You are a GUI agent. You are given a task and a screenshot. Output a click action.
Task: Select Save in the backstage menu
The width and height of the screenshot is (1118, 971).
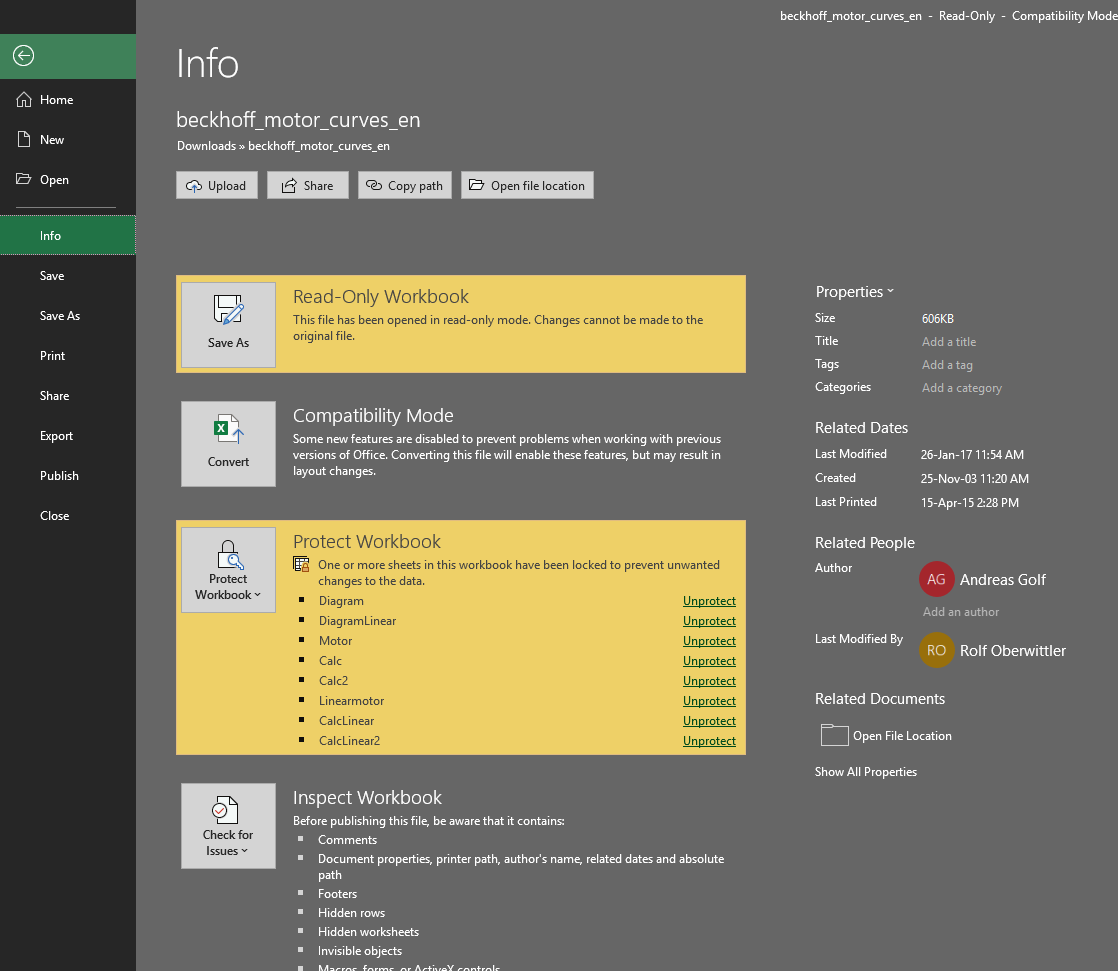68,275
